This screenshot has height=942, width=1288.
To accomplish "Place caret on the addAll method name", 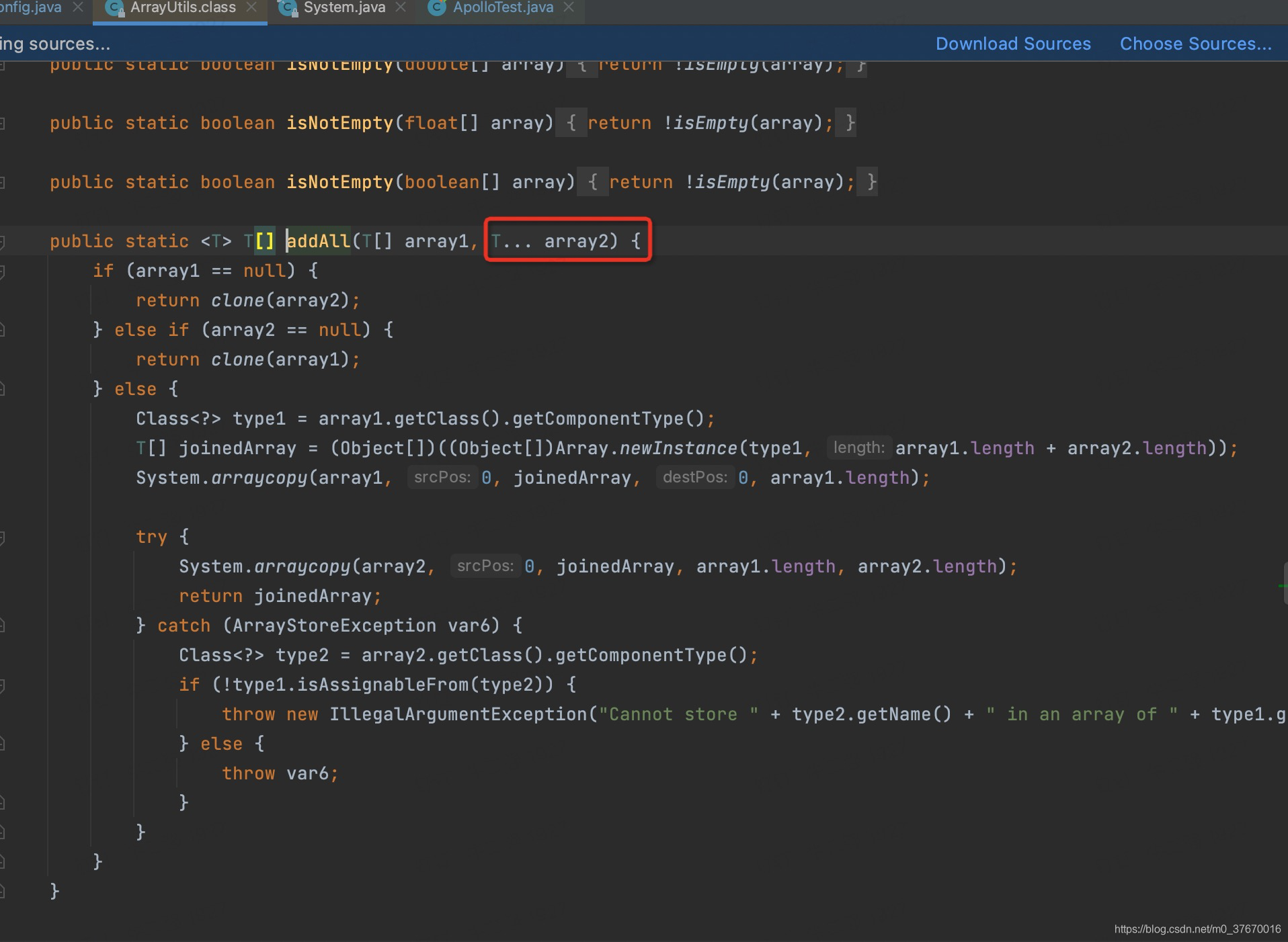I will (319, 241).
